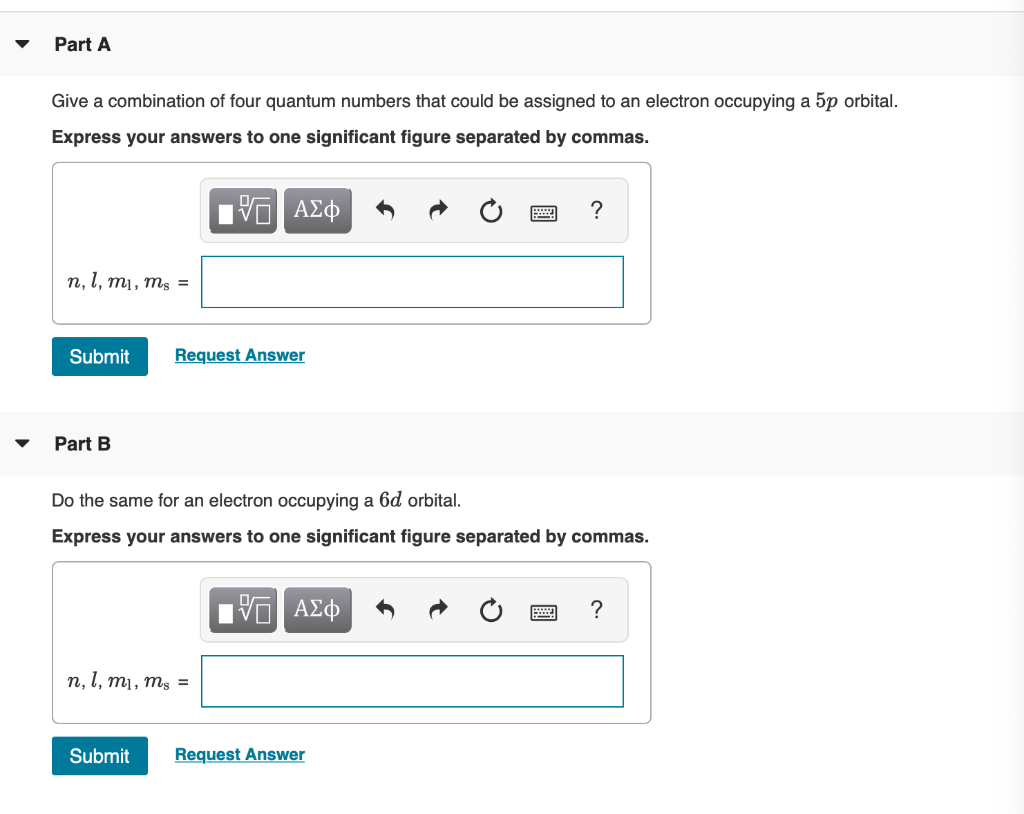Image resolution: width=1024 pixels, height=814 pixels.
Task: Reset the Part A answer with the refresh icon
Action: [x=490, y=210]
